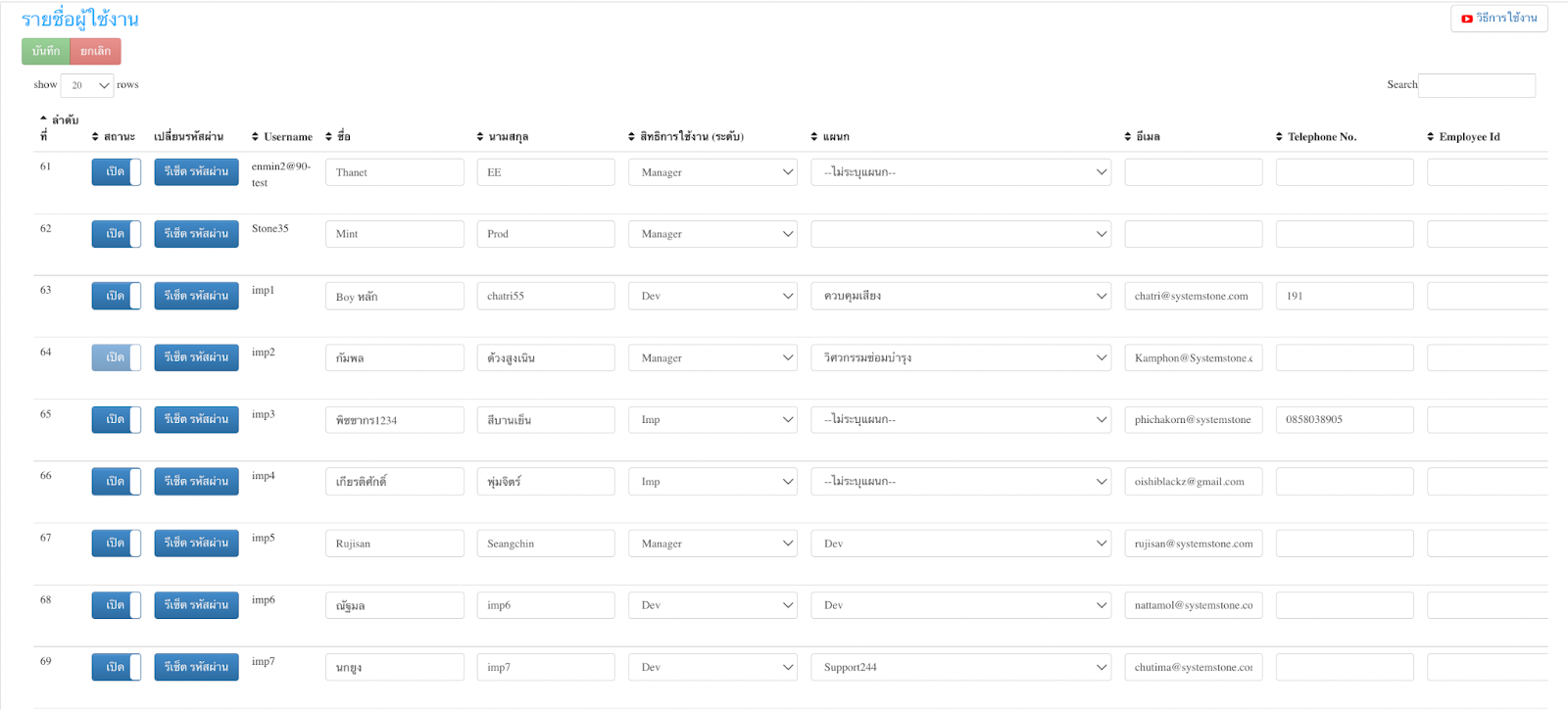Toggle status switch for user imp6
The image size is (1568, 710).
(x=117, y=605)
